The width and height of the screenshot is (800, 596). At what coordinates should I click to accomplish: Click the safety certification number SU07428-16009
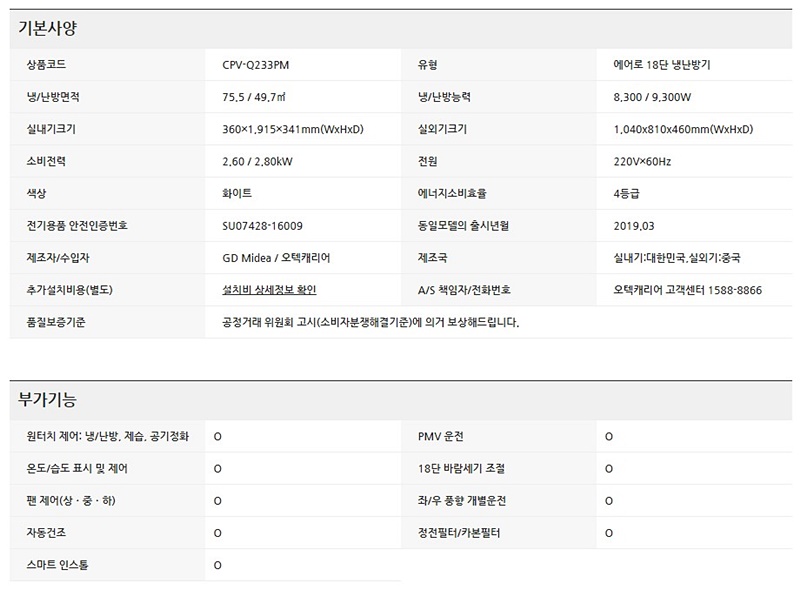[262, 226]
